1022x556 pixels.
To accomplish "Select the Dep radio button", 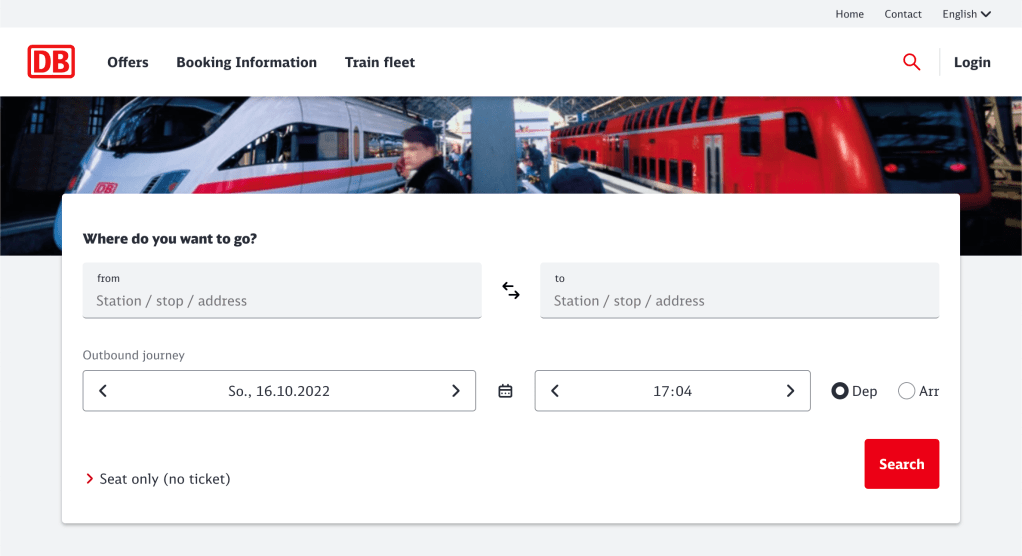I will point(840,391).
